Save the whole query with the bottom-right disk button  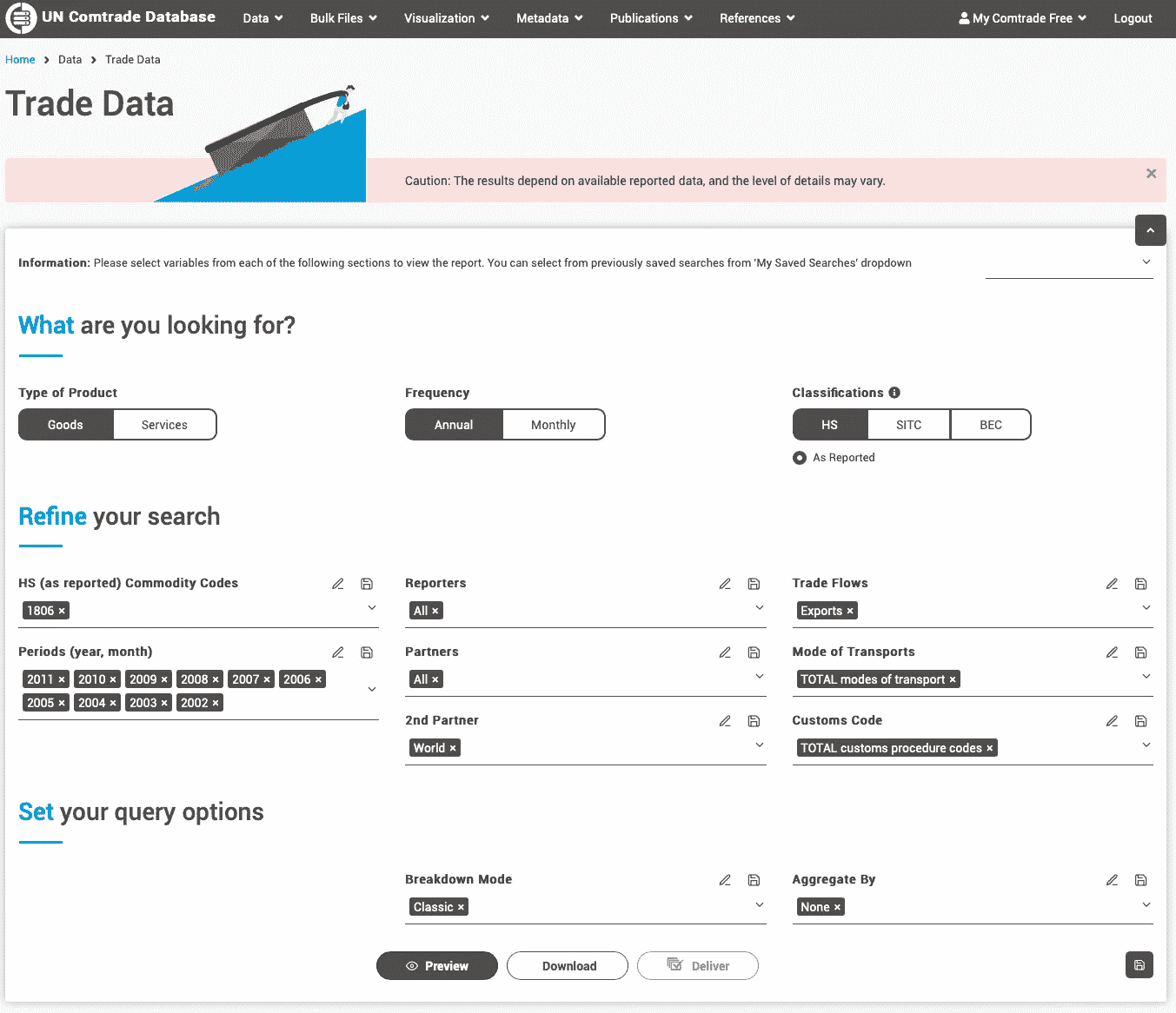(1139, 965)
